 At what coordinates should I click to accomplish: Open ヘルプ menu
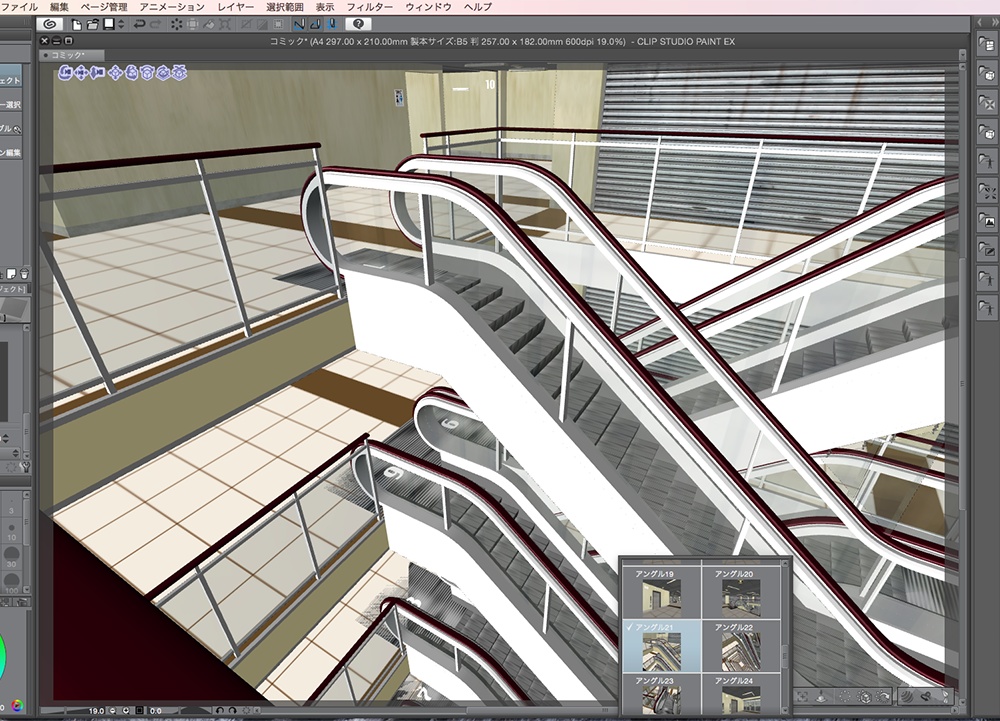click(x=478, y=7)
